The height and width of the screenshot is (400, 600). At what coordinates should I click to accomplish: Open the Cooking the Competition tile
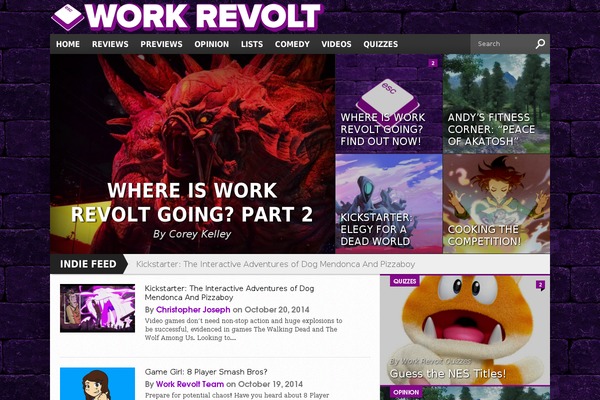pos(496,204)
